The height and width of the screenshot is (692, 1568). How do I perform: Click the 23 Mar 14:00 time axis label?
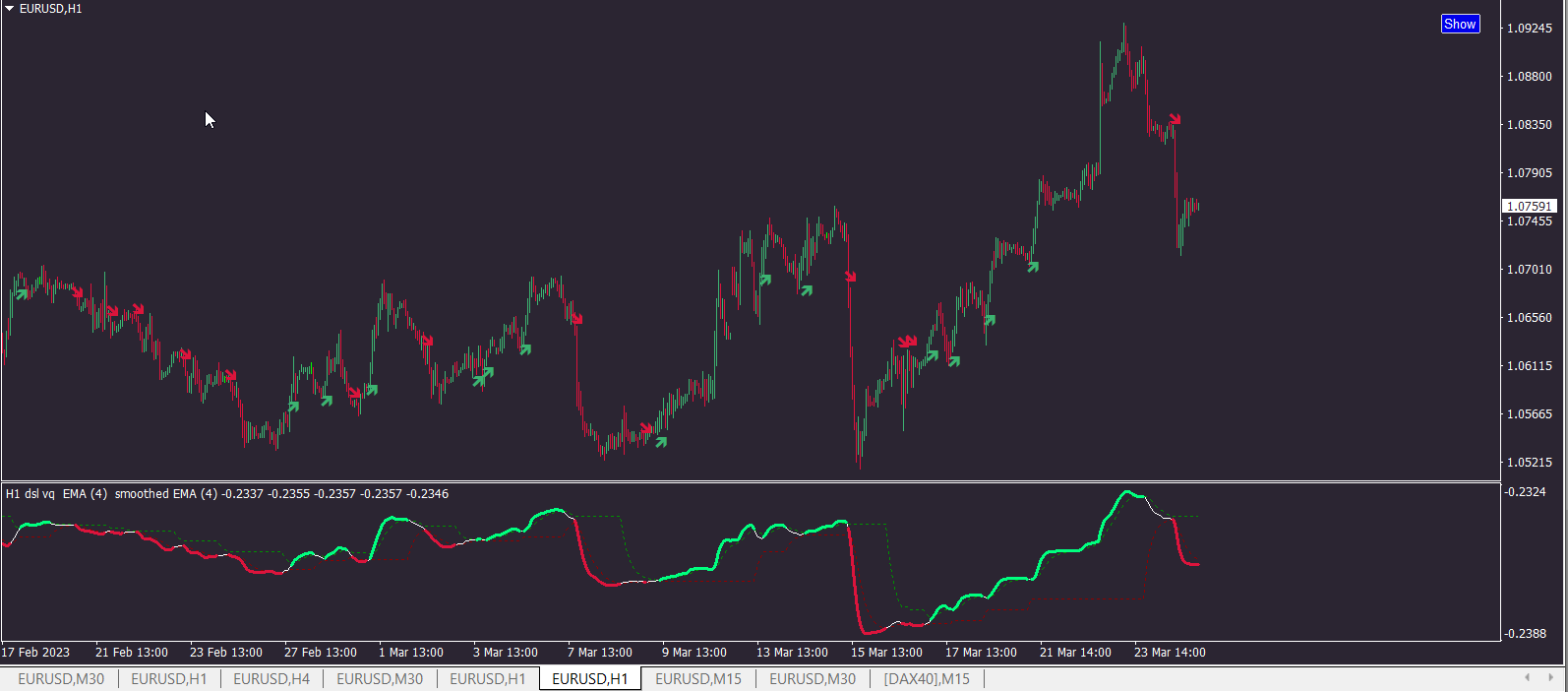(1170, 652)
